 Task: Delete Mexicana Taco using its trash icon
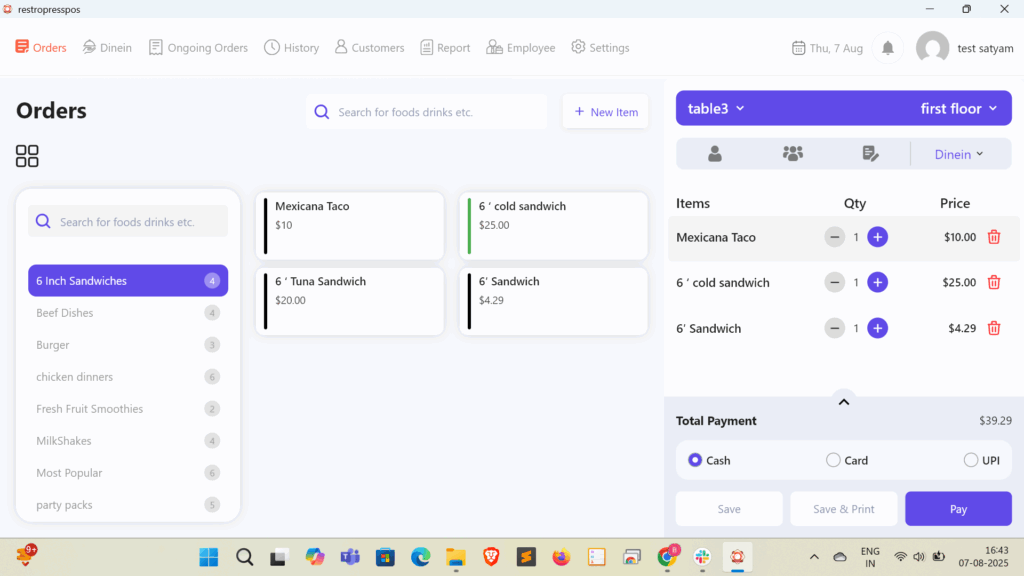click(993, 237)
